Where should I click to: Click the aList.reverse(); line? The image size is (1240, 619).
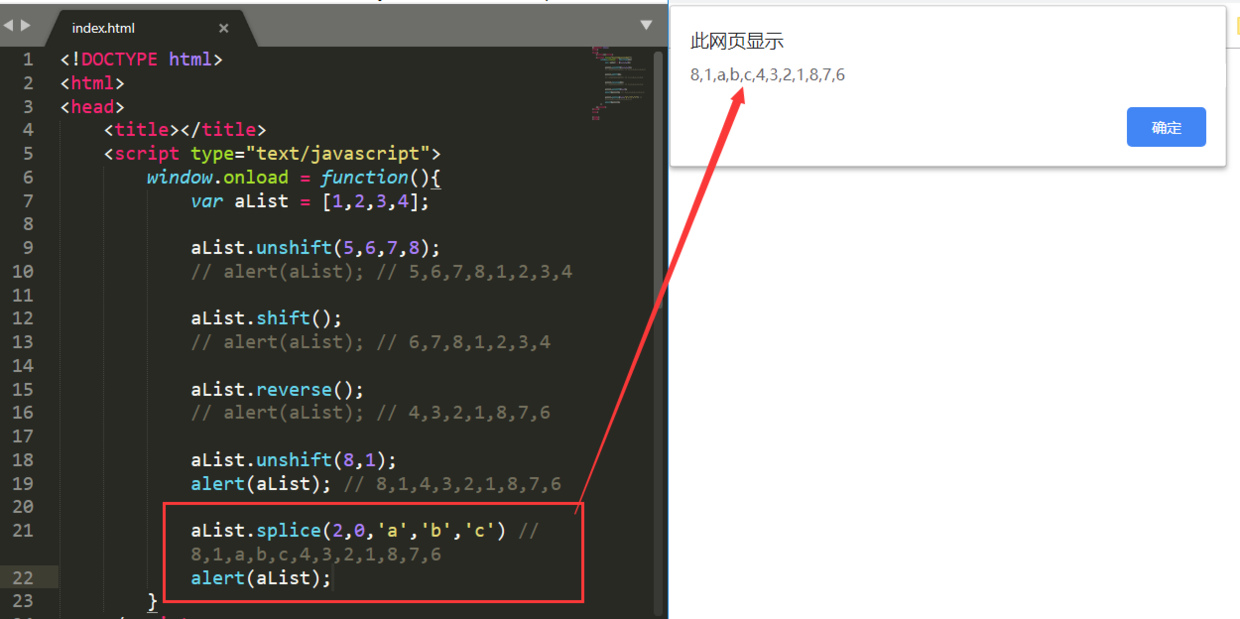[x=277, y=389]
